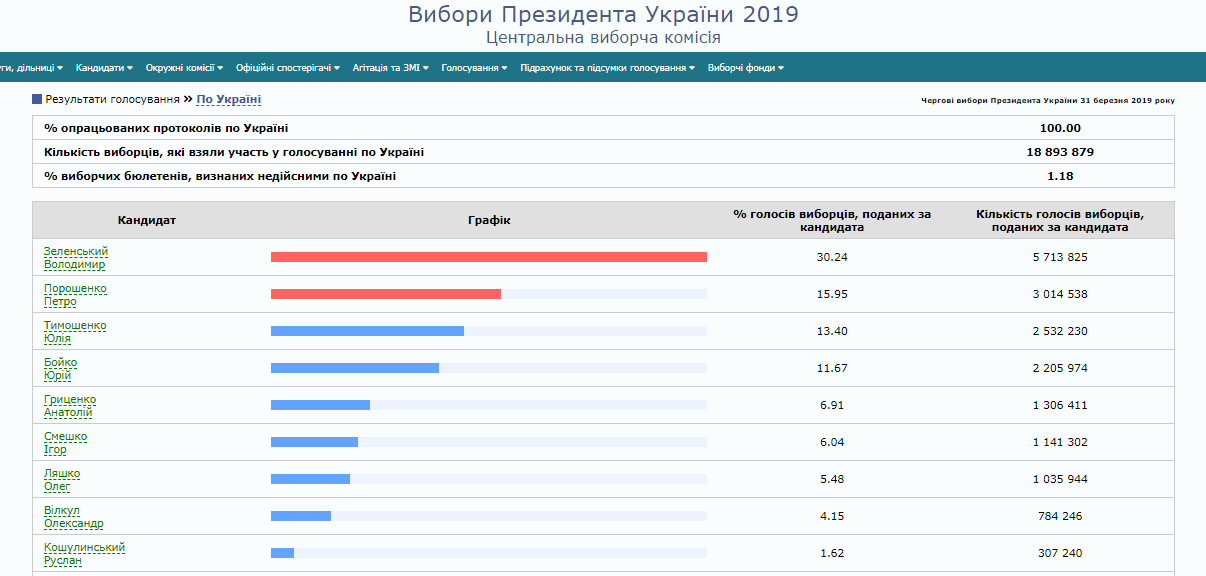Screen dimensions: 1206x576
Task: Open candidate Порошенко Петро link
Action: click(x=74, y=295)
